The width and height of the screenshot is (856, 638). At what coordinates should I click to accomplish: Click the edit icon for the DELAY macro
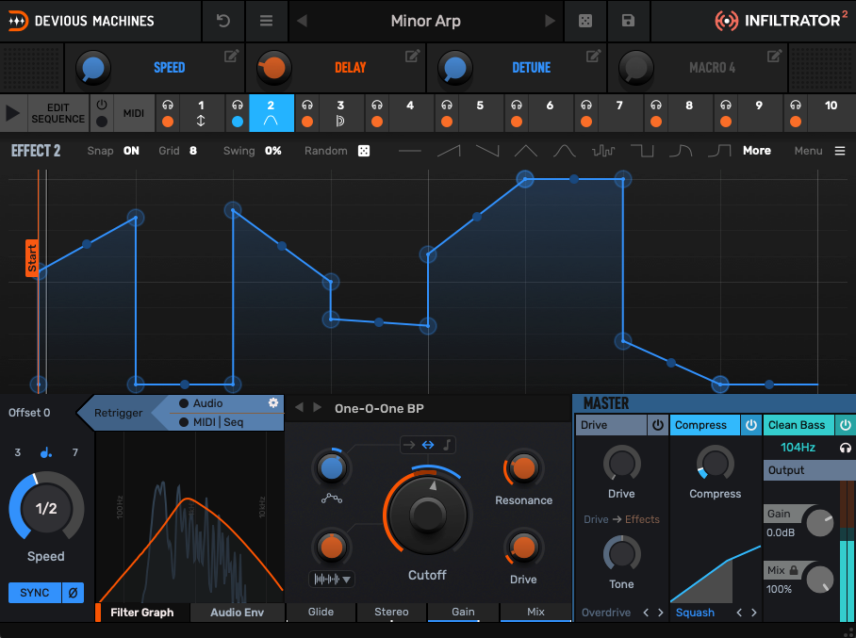pos(412,56)
